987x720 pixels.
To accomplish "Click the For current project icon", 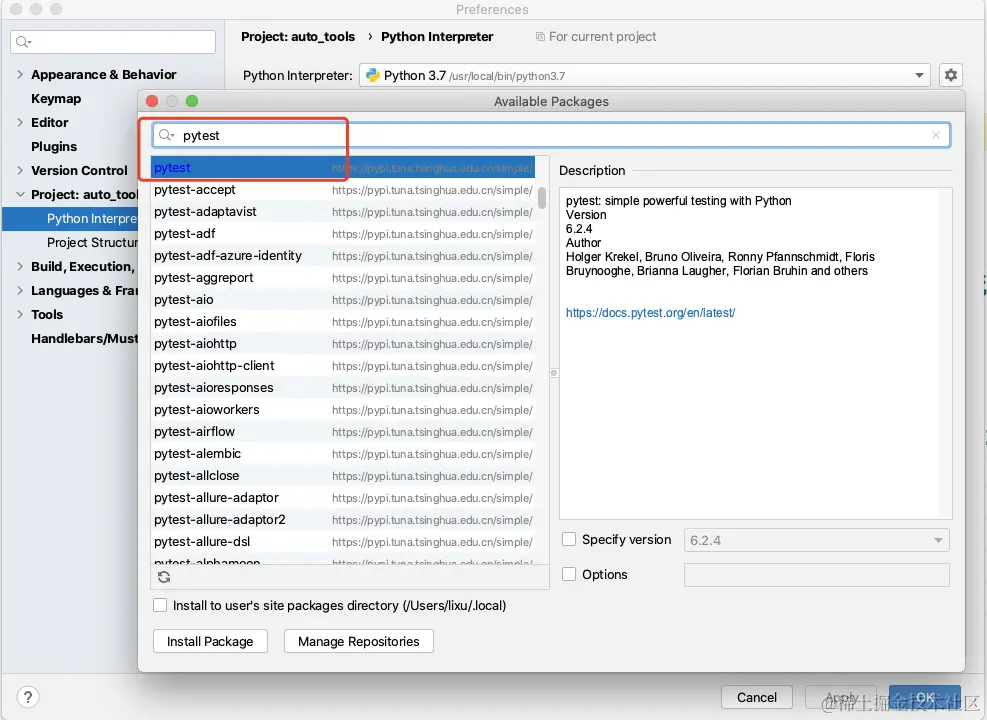I will pos(540,37).
